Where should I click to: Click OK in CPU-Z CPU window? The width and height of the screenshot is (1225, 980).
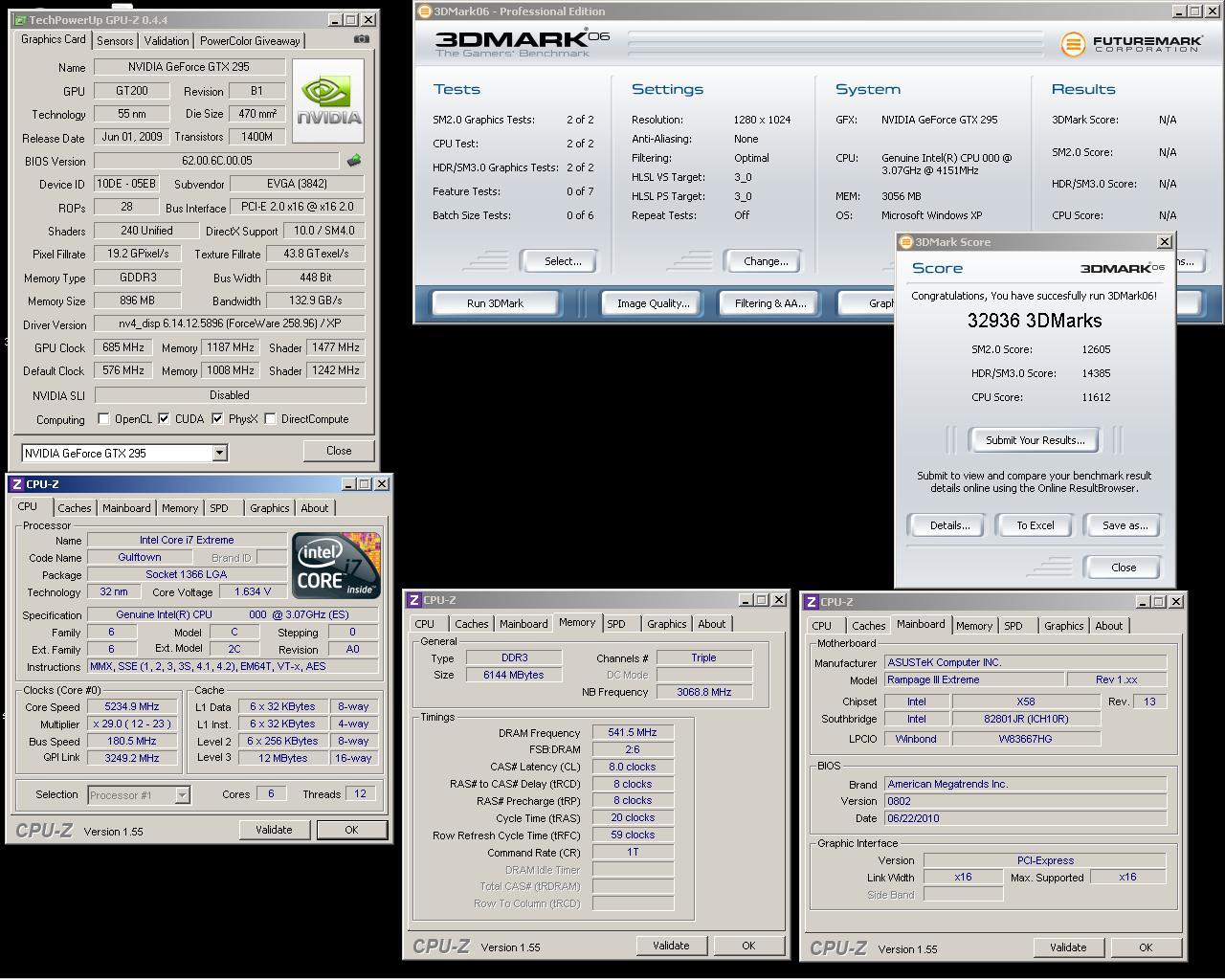pyautogui.click(x=351, y=830)
